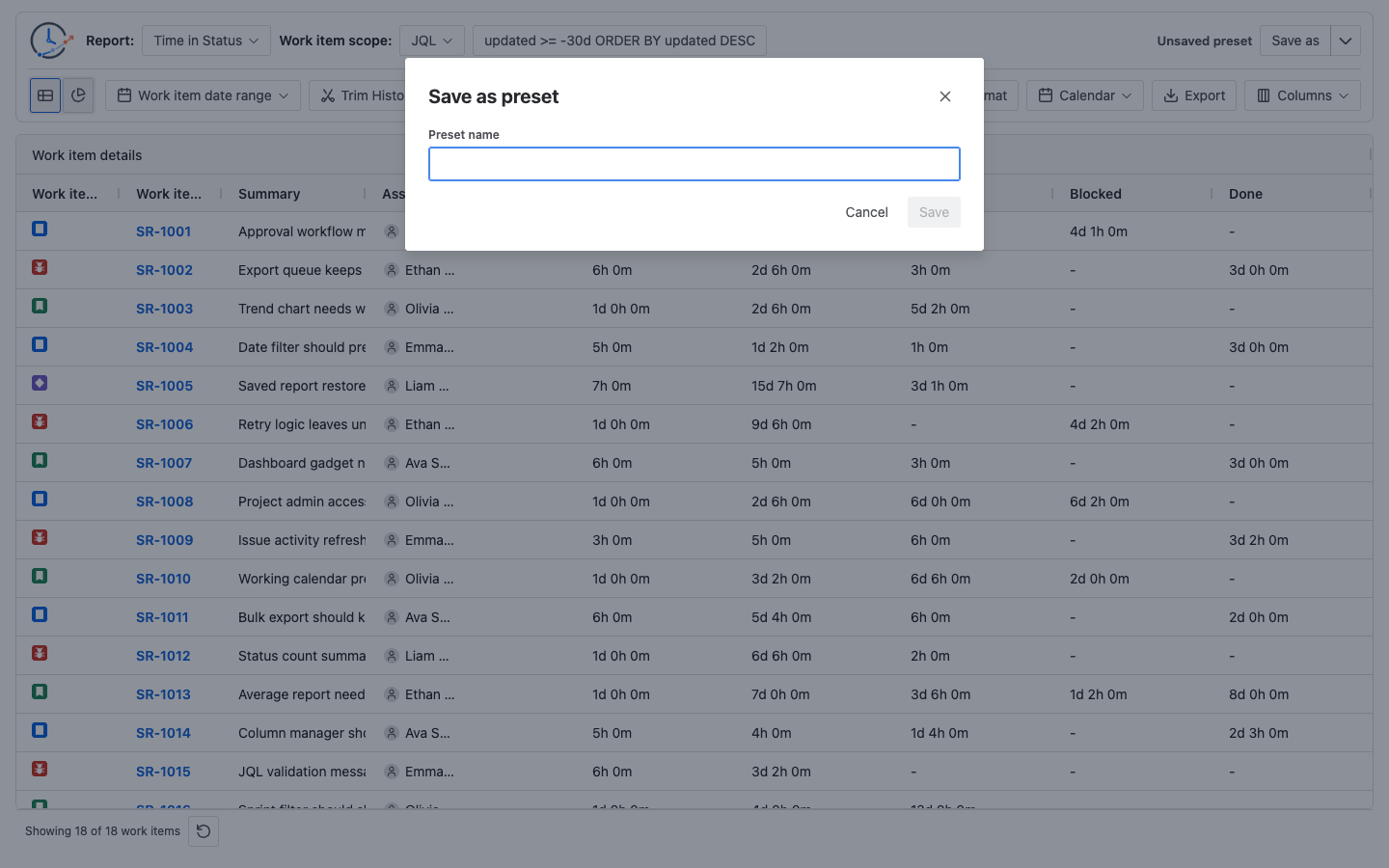Click the bug type icon for SR-1002
1389x868 pixels.
[40, 267]
